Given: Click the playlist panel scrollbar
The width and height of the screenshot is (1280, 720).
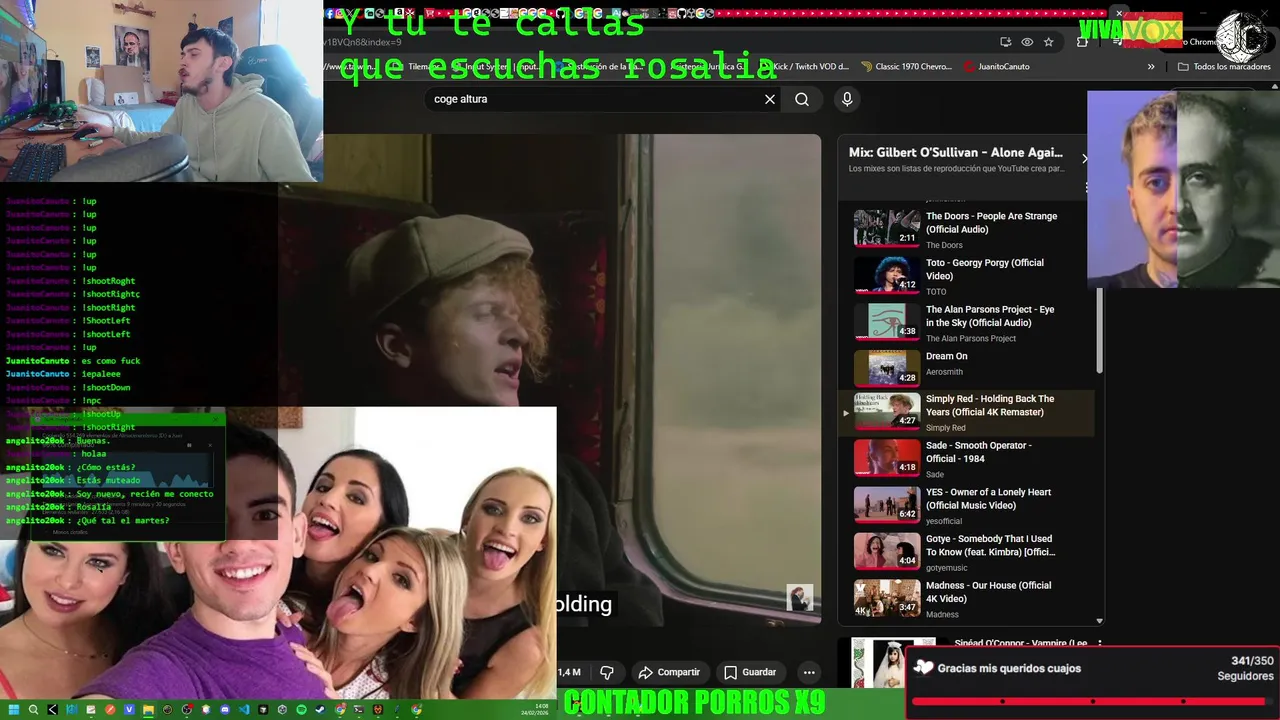Looking at the screenshot, I should pos(1100,330).
